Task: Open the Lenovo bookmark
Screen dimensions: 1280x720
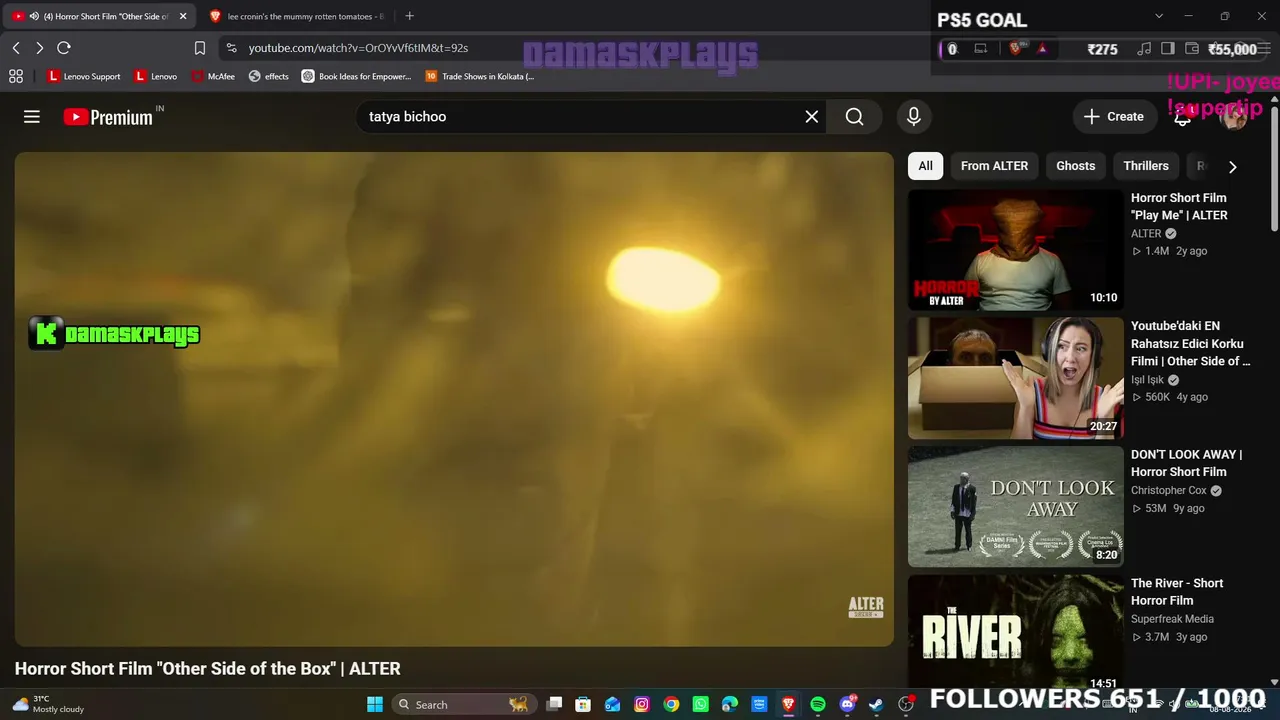Action: (156, 76)
